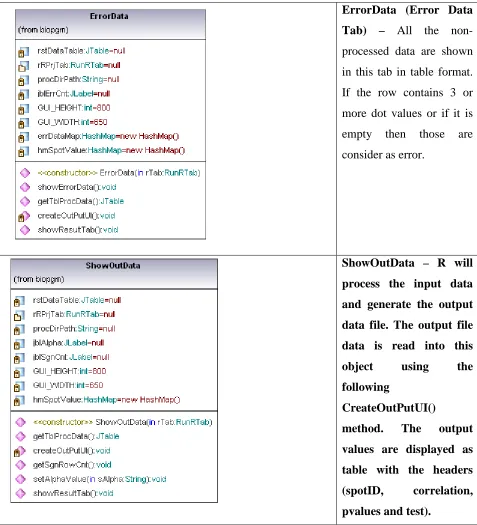
Task: Click the ErrorData (Error Data Tab) description heading
Action: point(407,20)
